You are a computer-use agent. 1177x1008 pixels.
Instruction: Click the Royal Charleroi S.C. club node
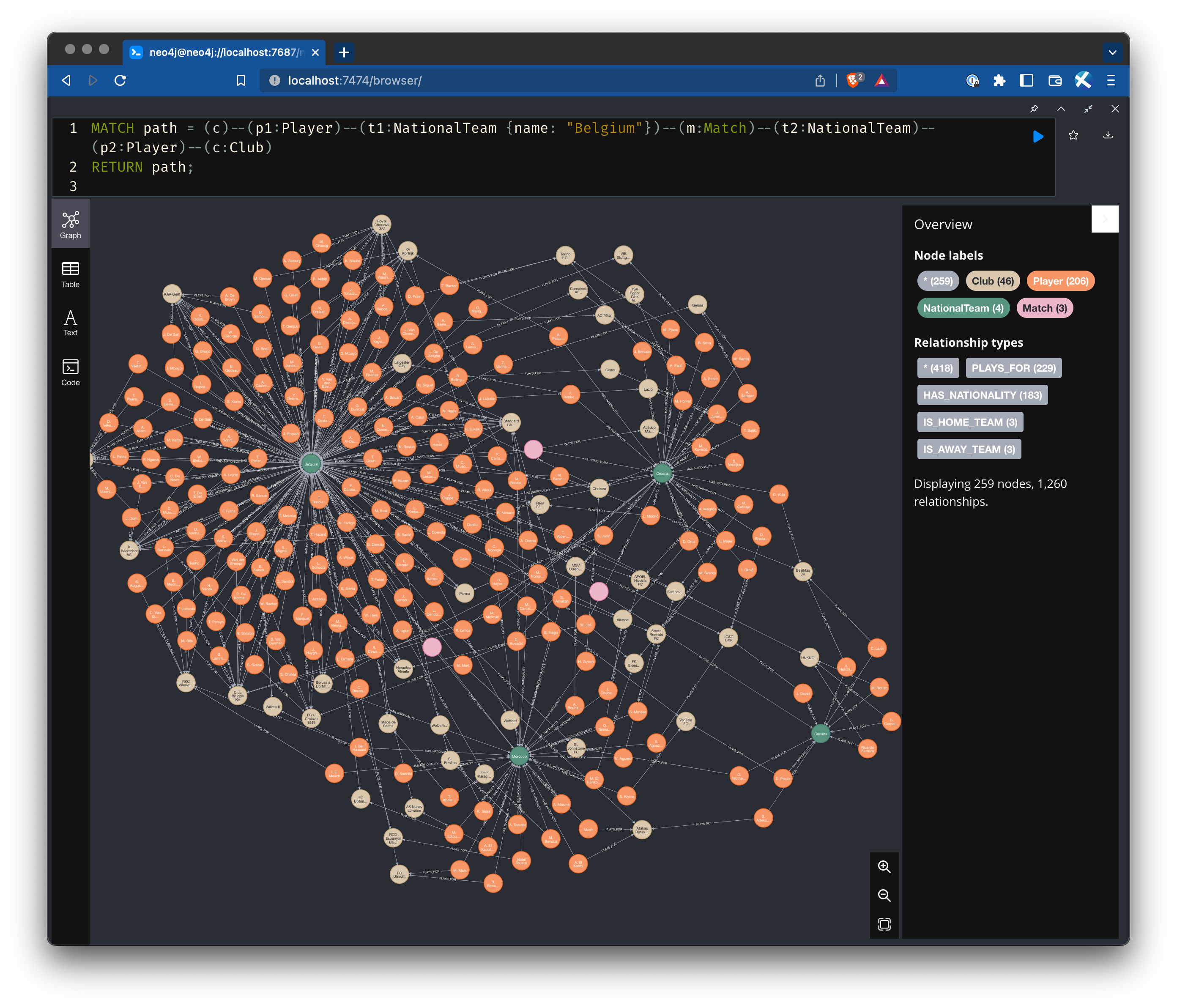point(381,225)
